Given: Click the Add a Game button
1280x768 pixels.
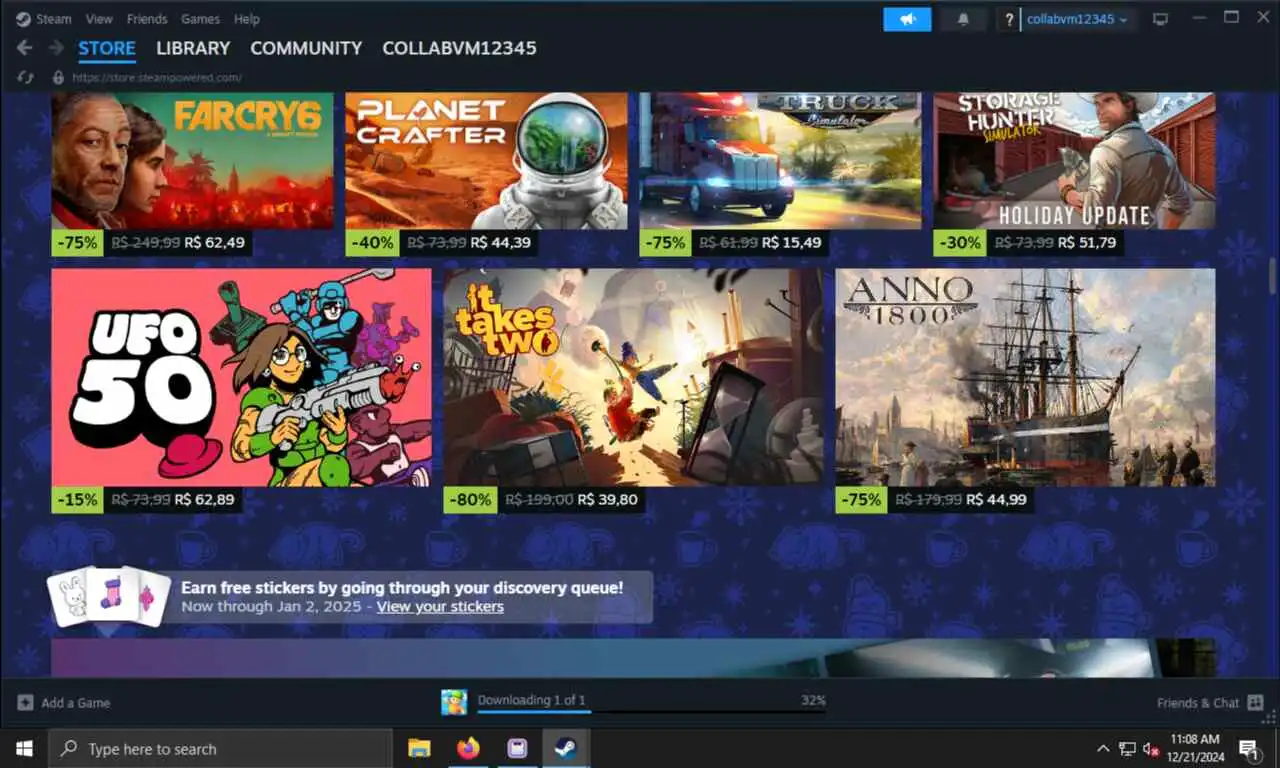Looking at the screenshot, I should (x=64, y=703).
